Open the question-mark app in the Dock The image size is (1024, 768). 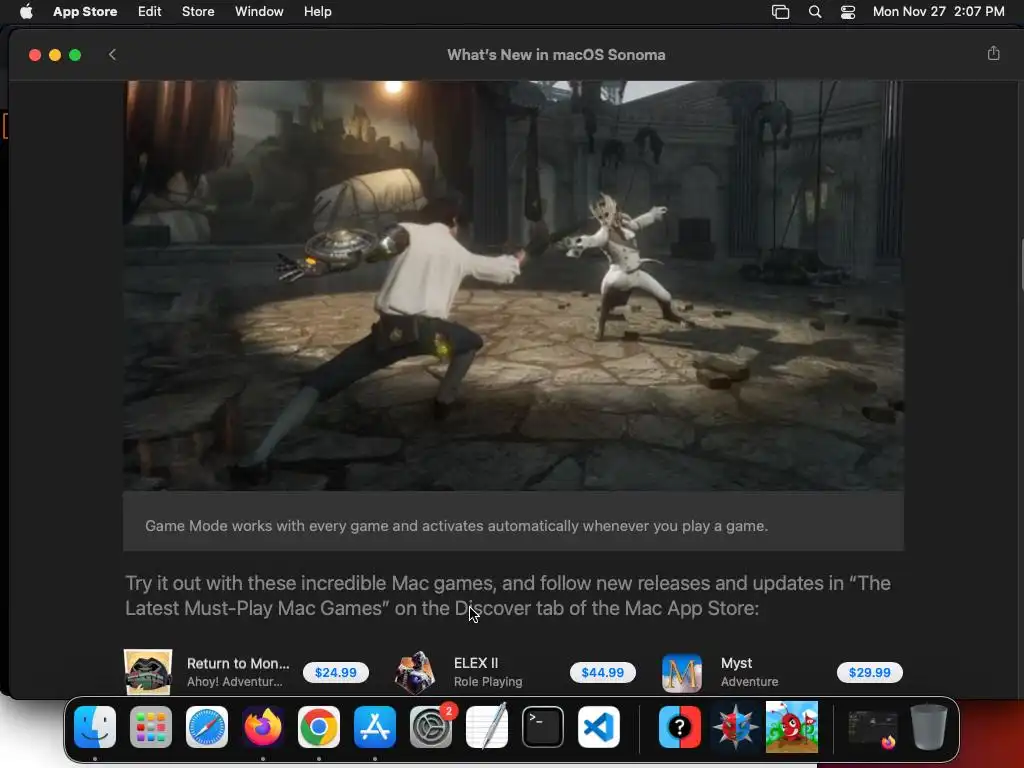680,727
